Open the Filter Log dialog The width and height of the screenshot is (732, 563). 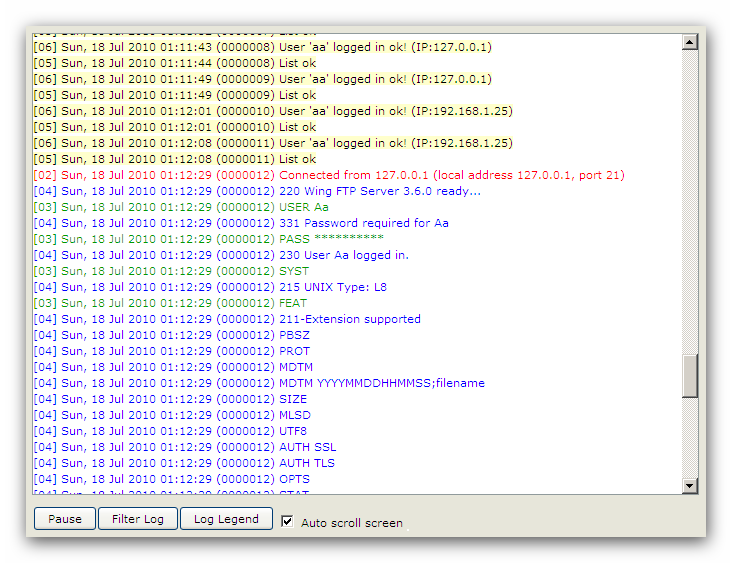pos(138,519)
